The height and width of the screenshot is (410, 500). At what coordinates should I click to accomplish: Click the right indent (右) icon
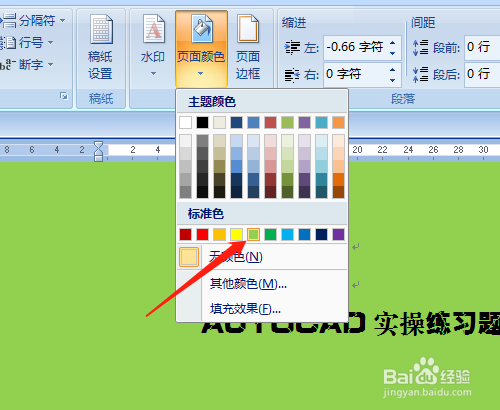292,75
